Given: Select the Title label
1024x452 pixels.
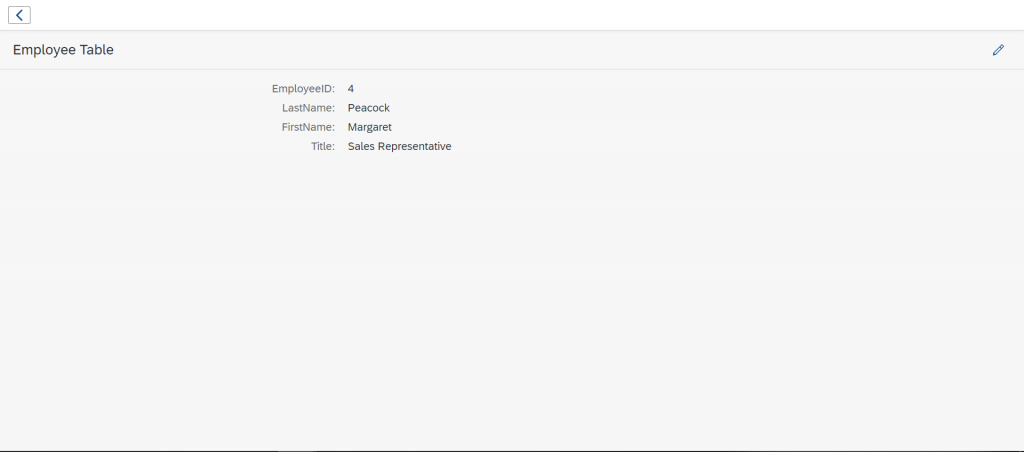Looking at the screenshot, I should 323,146.
